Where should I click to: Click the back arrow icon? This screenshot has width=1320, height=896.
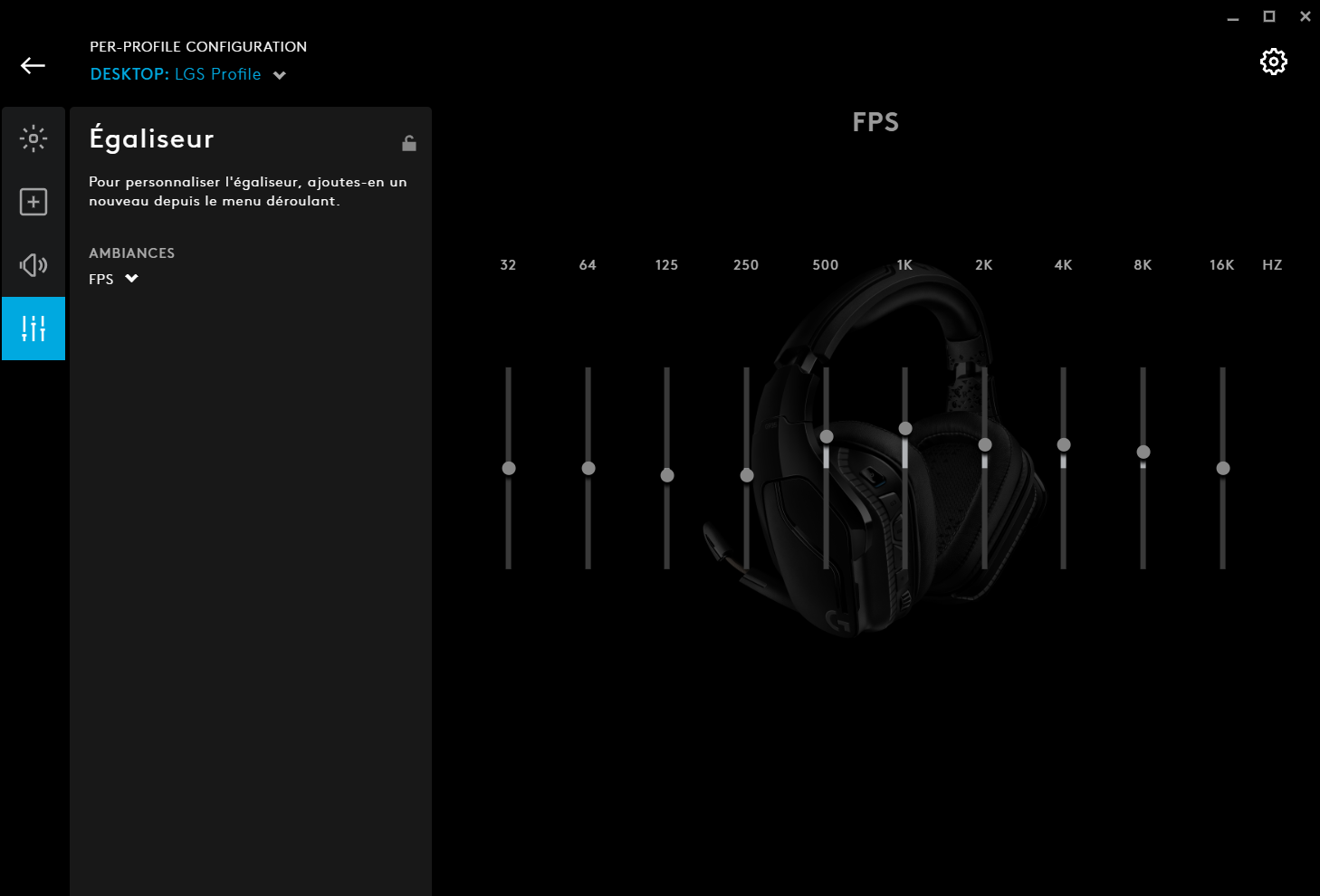[33, 65]
